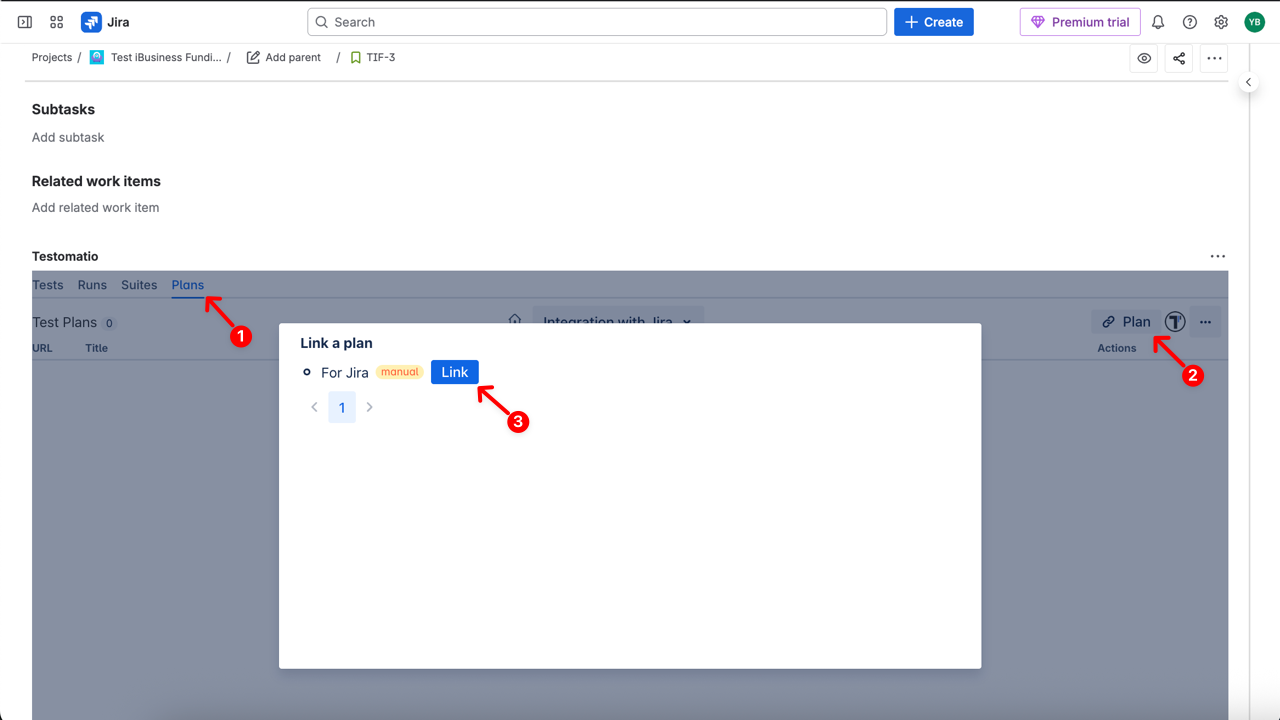The width and height of the screenshot is (1280, 720).
Task: Click the Jira logo
Action: 105,22
